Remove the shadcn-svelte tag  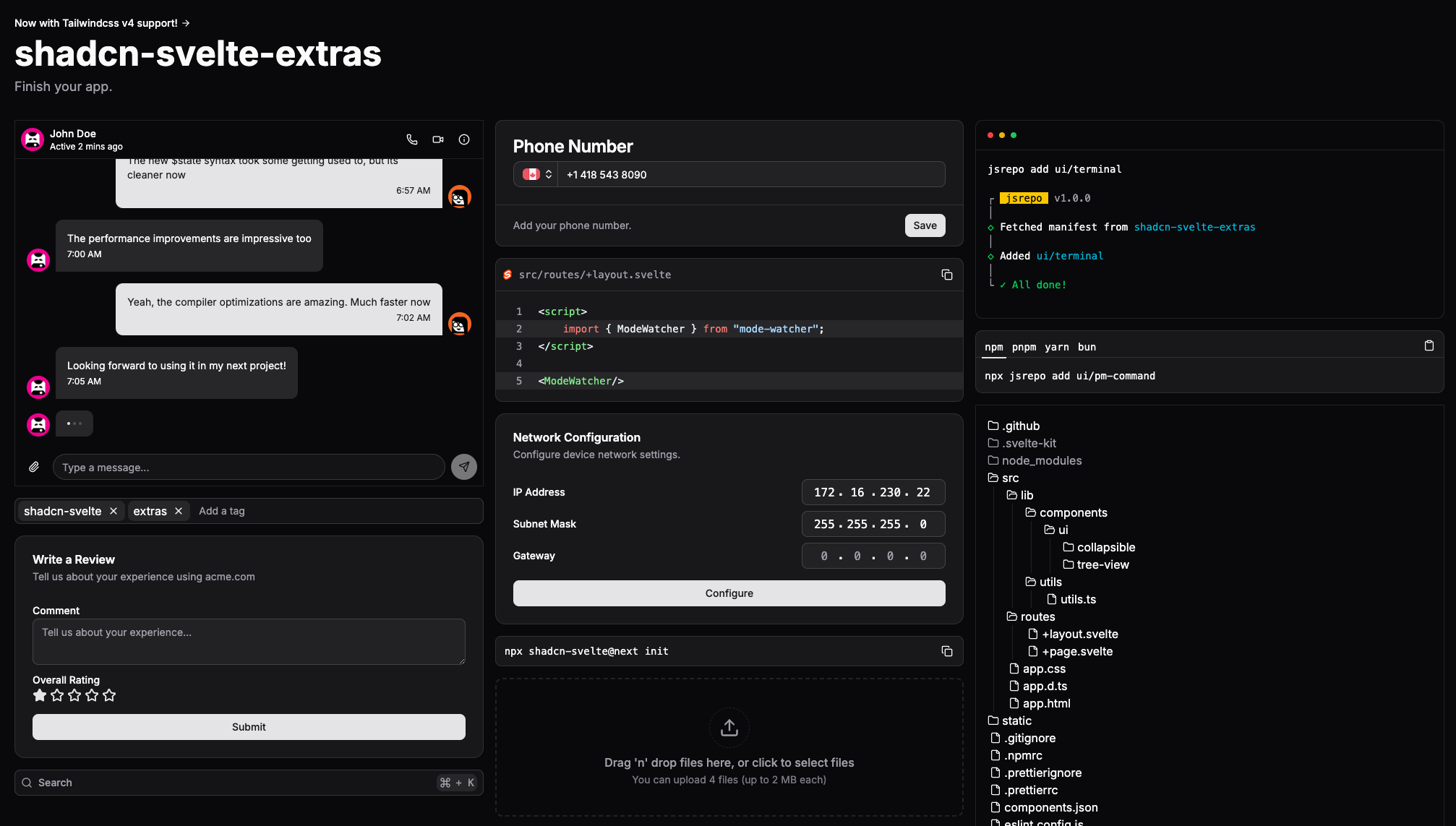pyautogui.click(x=114, y=511)
